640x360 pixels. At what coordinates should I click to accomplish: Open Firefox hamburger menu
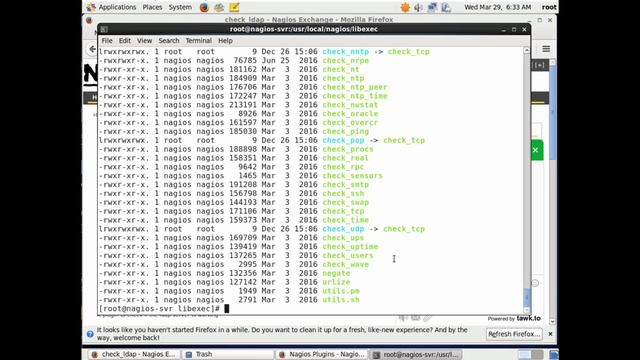(546, 49)
